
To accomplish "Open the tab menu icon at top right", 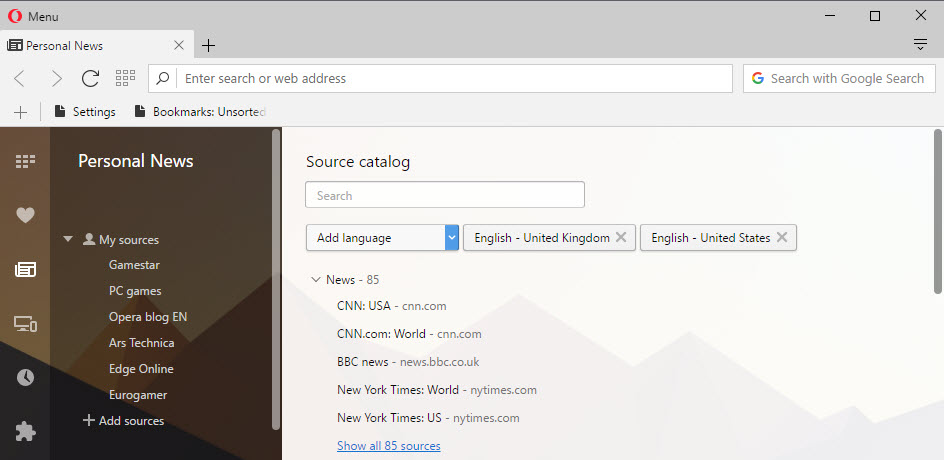I will click(x=920, y=45).
